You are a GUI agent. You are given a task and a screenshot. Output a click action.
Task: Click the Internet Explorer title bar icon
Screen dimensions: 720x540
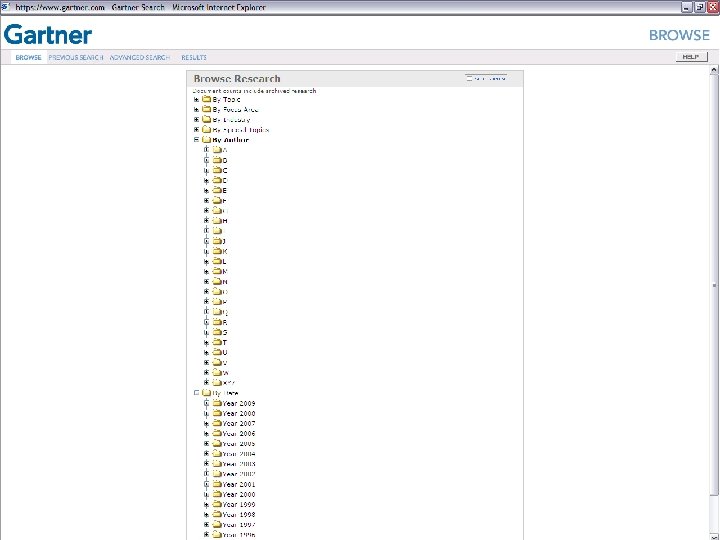tap(6, 7)
